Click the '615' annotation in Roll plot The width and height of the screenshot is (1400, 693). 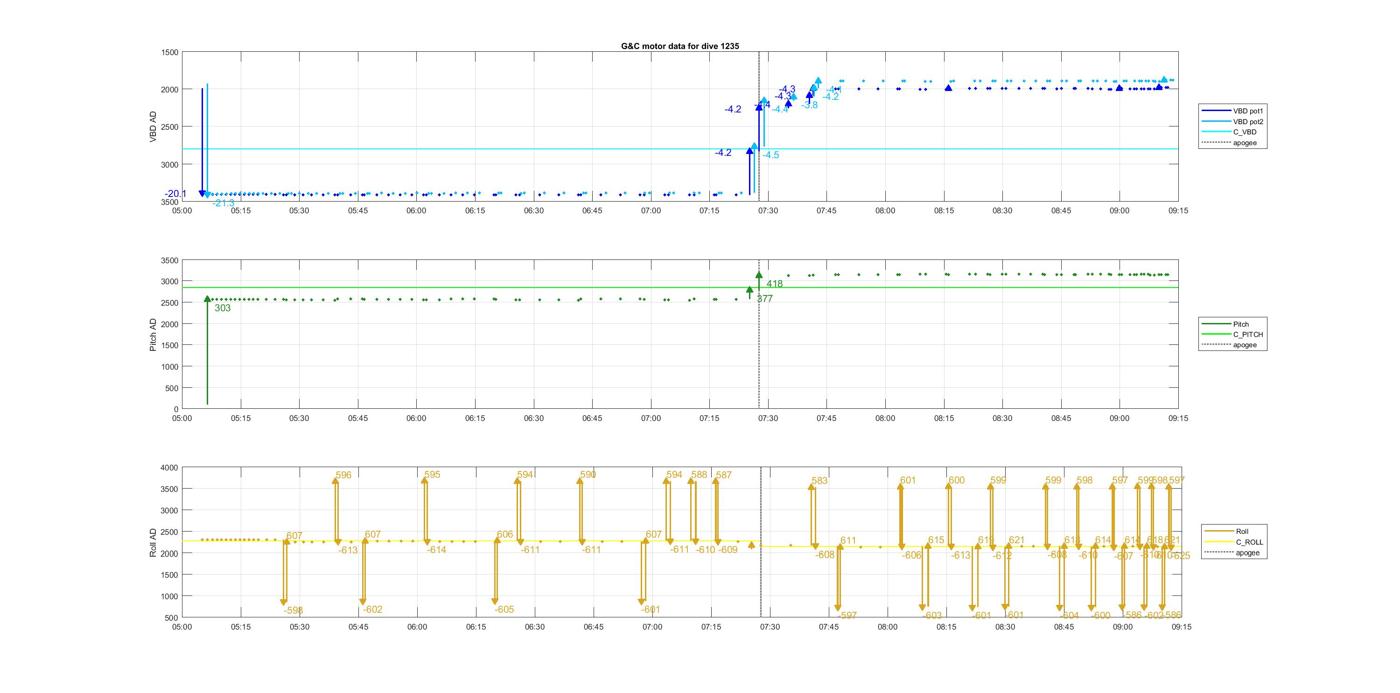pos(936,540)
